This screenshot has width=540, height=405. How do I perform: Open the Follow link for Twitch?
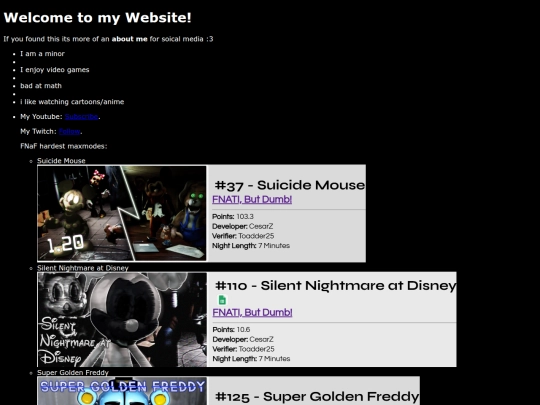coord(70,132)
